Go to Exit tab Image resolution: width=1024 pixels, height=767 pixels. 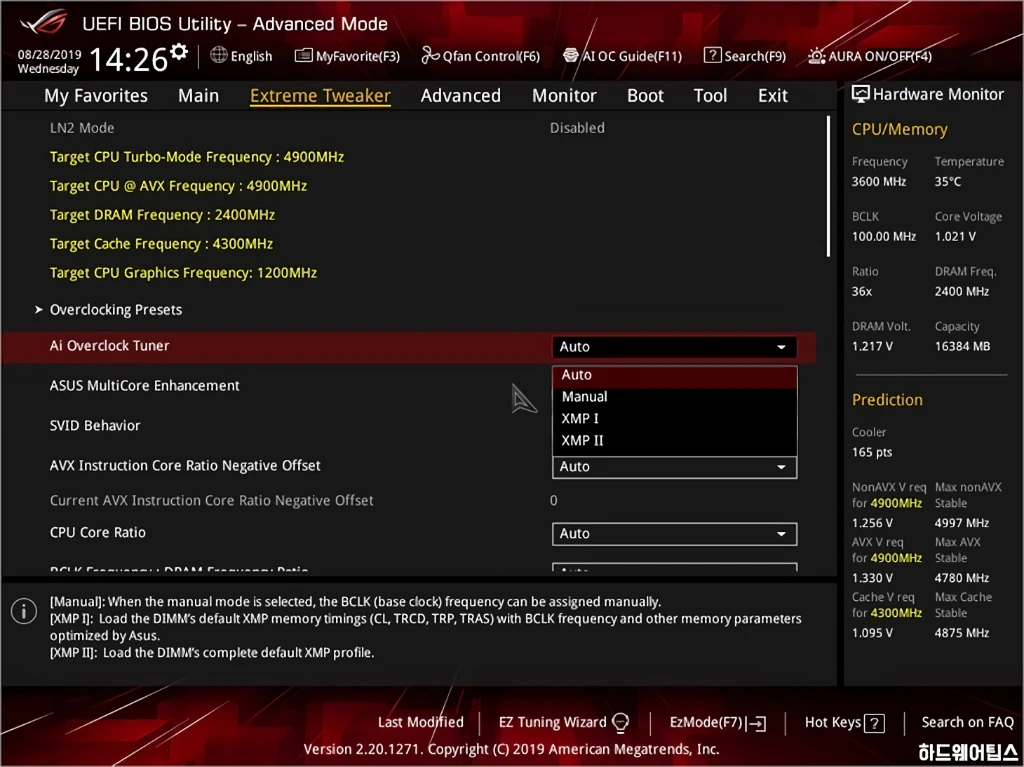(x=773, y=95)
